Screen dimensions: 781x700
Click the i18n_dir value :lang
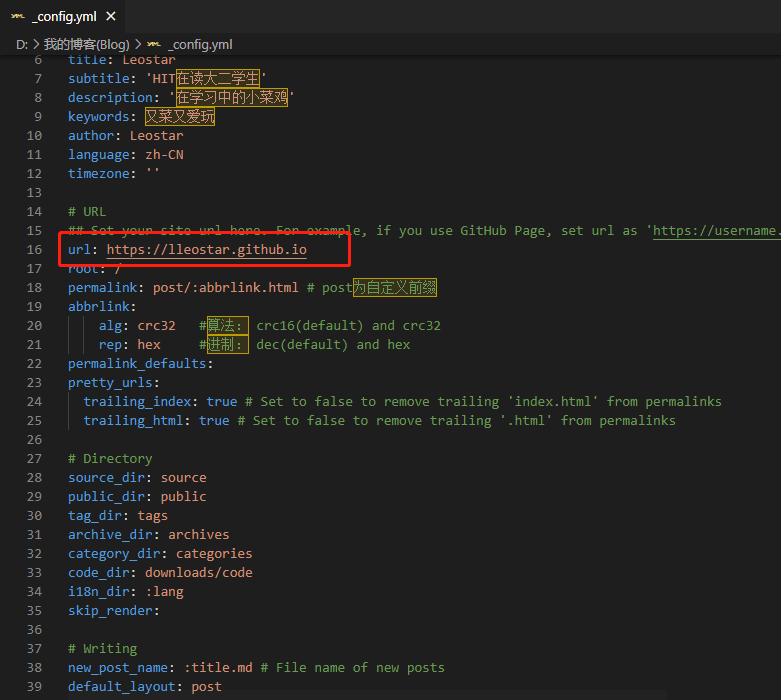click(x=164, y=591)
